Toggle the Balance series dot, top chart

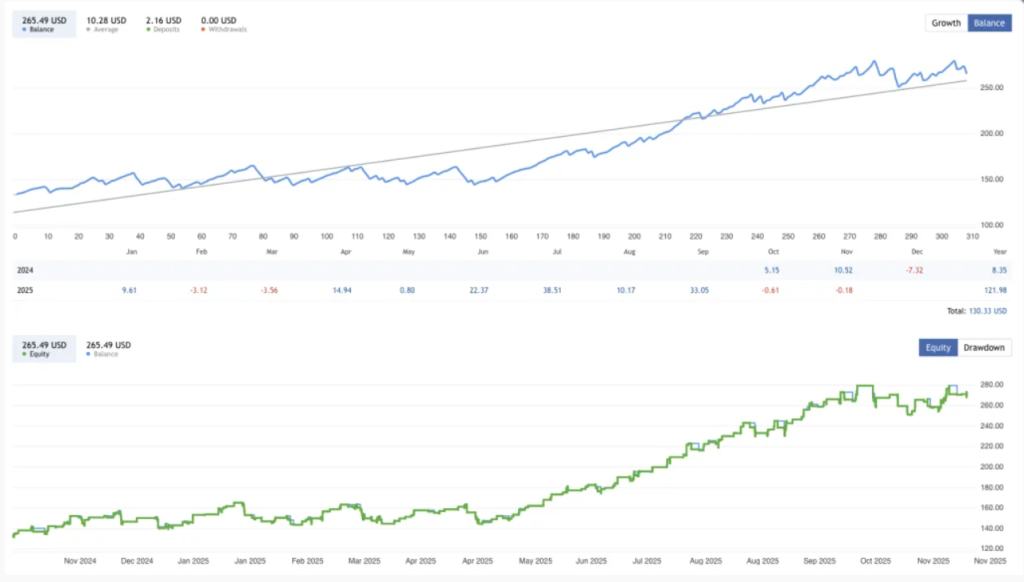coord(24,30)
